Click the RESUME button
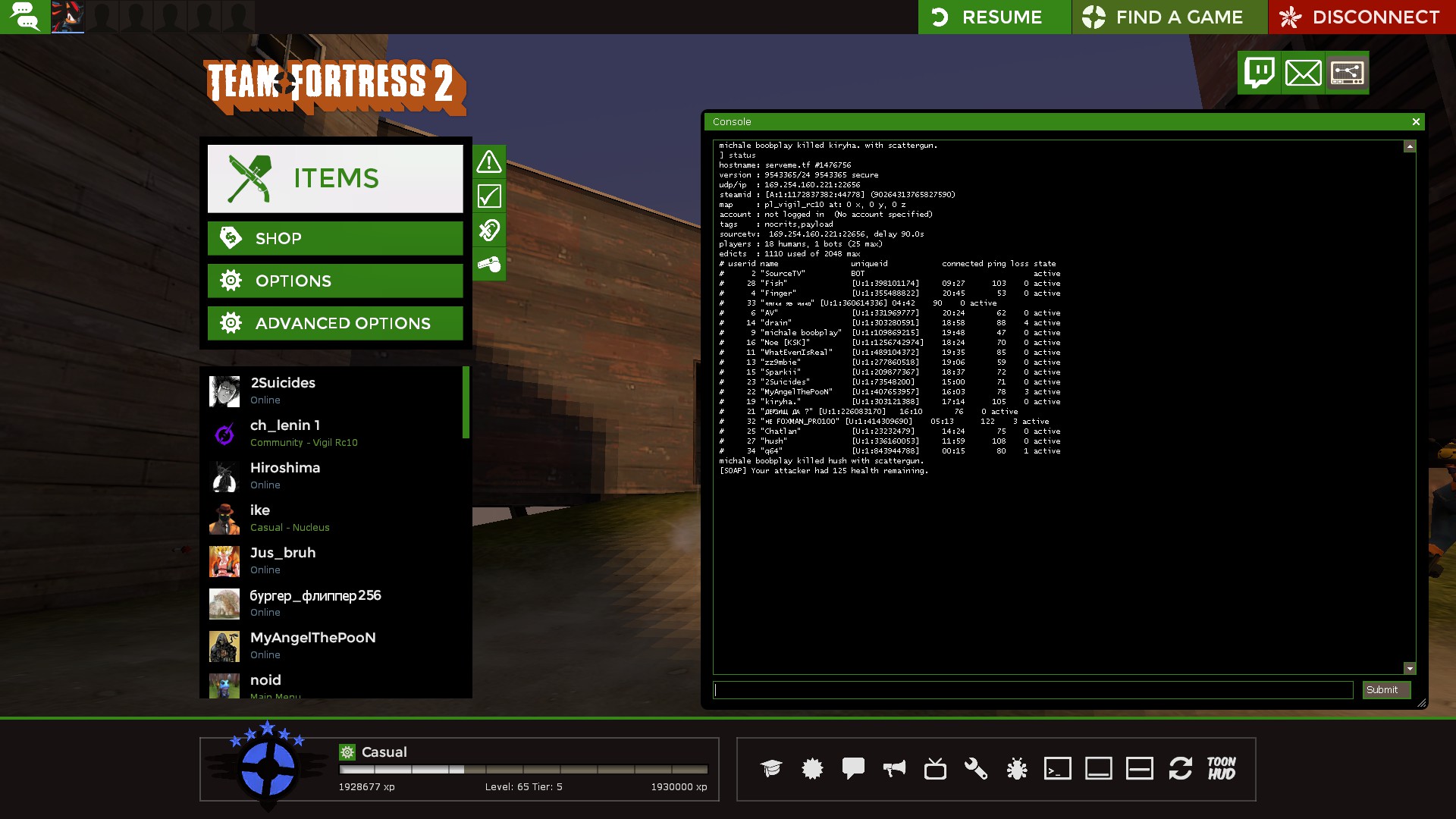 click(x=994, y=17)
